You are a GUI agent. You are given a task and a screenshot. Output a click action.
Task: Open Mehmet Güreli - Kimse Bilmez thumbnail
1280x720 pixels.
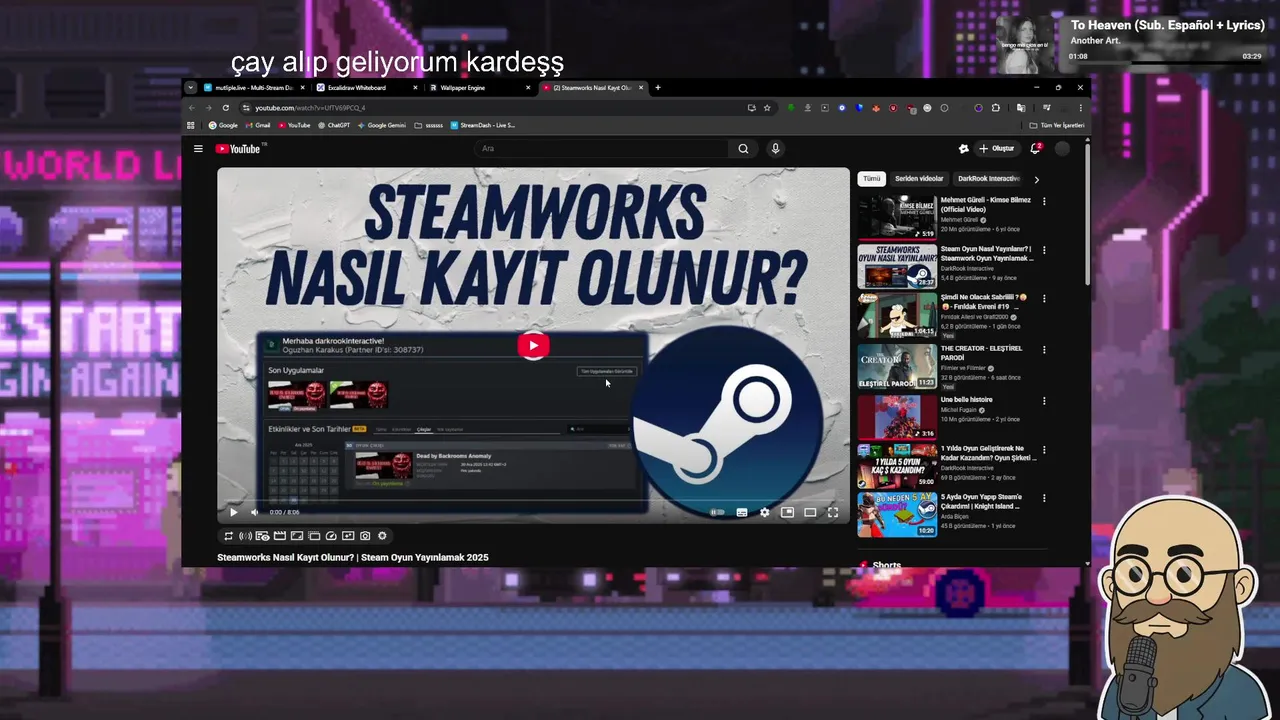coord(897,217)
